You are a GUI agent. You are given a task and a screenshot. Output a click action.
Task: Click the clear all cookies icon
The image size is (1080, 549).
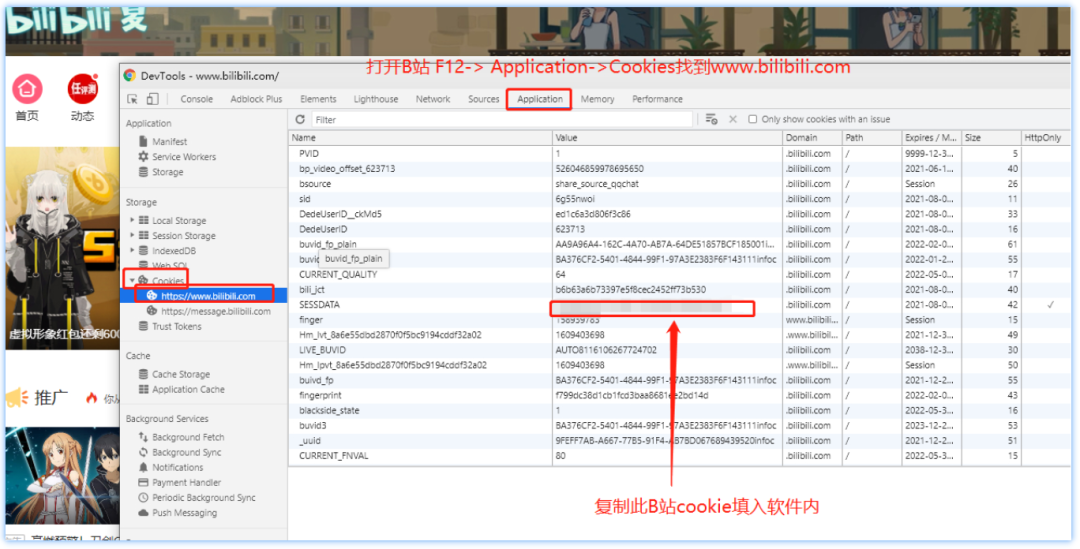click(711, 119)
